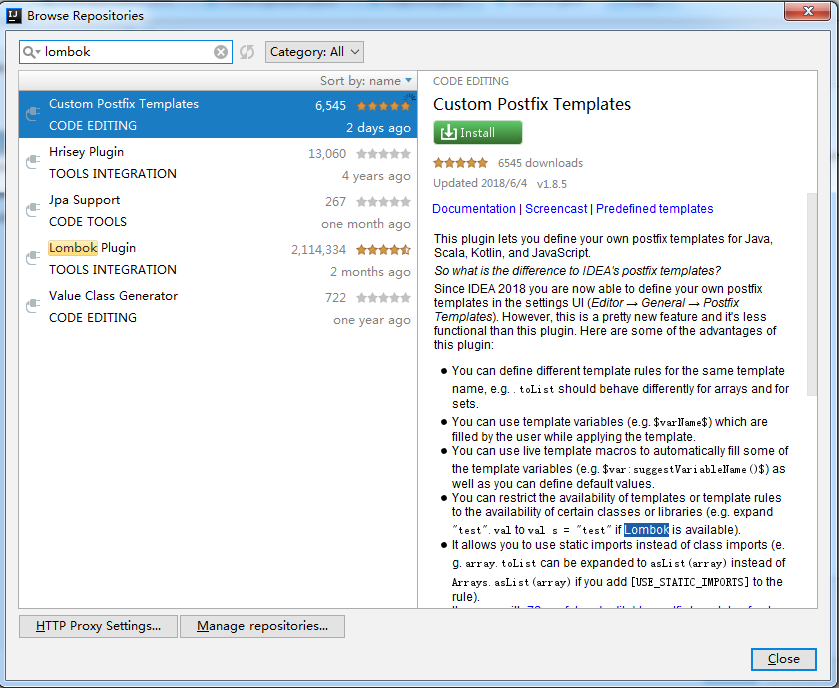839x688 pixels.
Task: Click the 13,060 download count
Action: [x=327, y=154]
